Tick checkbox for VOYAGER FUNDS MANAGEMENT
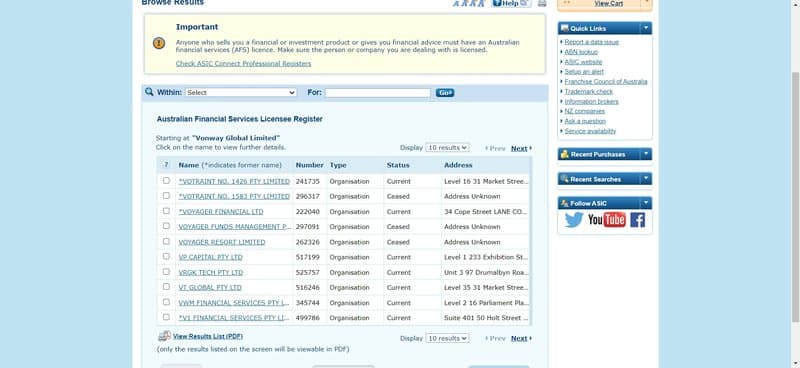Viewport: 800px width, 368px height. pyautogui.click(x=166, y=226)
